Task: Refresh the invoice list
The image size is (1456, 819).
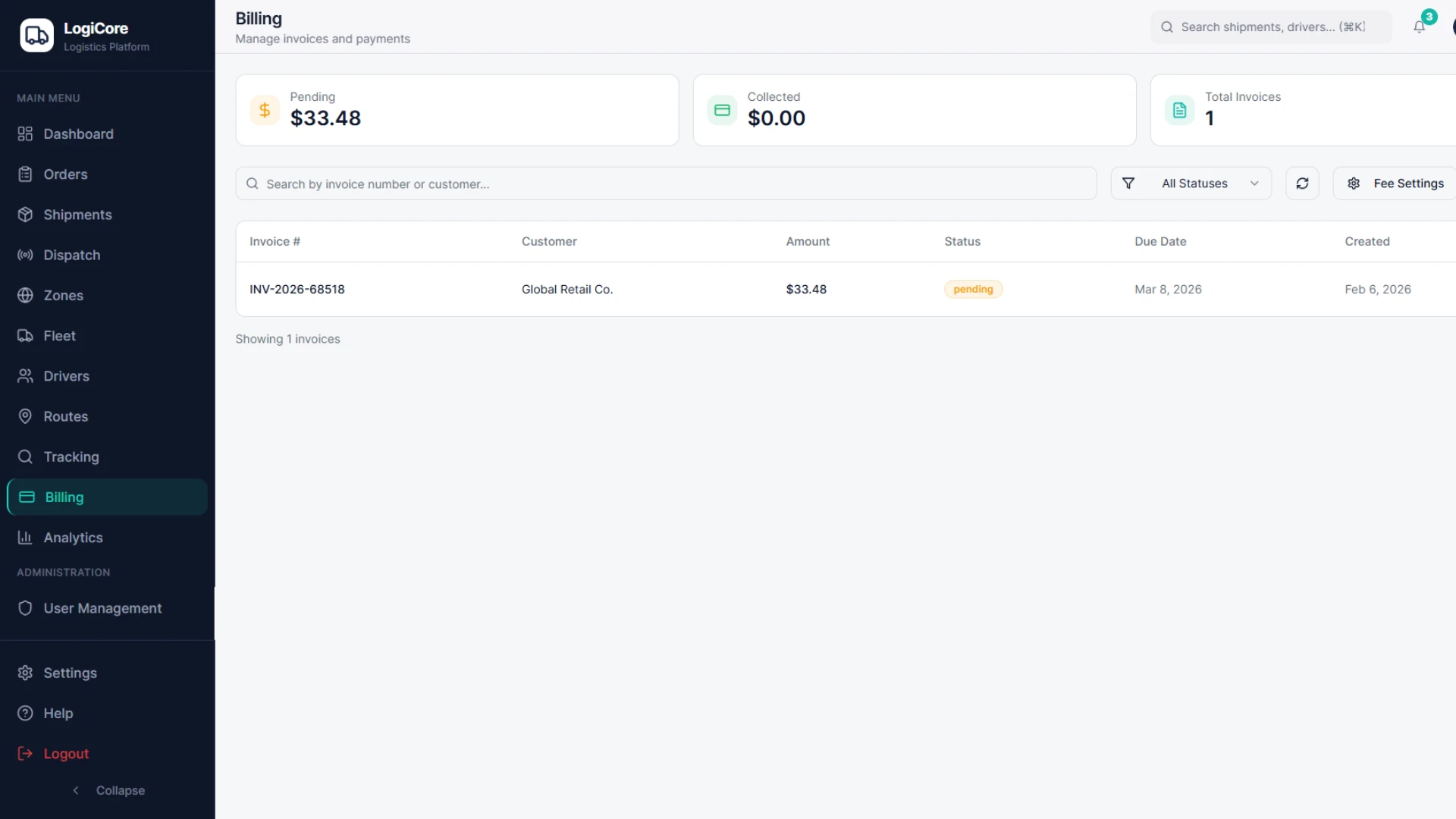Action: (x=1302, y=184)
